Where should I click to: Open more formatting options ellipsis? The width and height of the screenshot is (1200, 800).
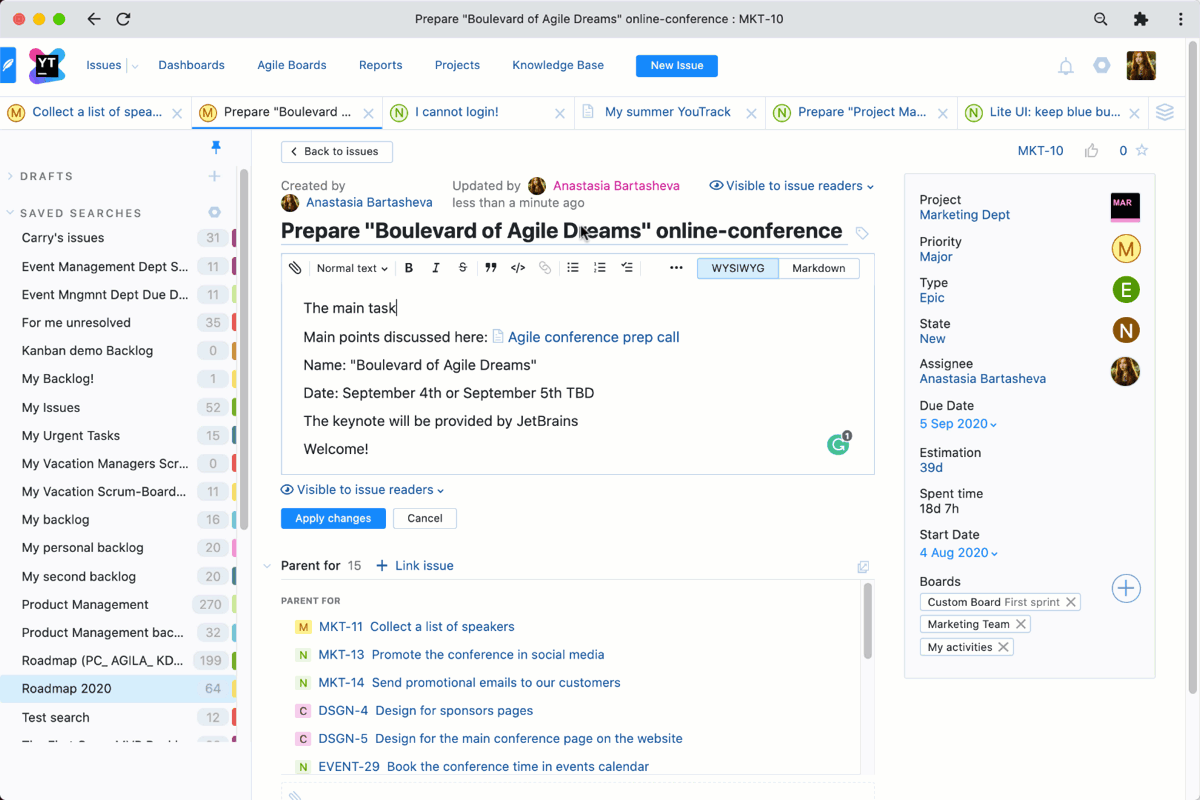(676, 268)
